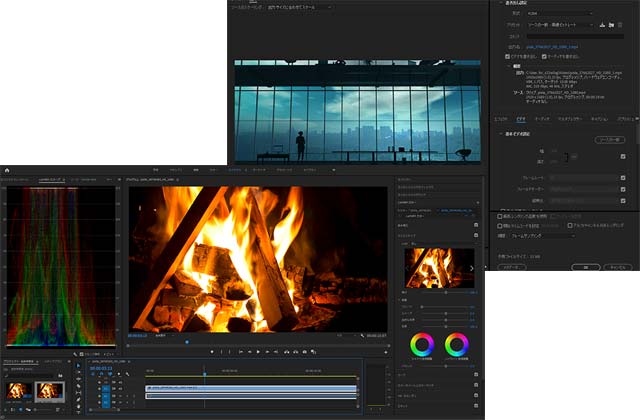Image resolution: width=640 pixels, height=420 pixels.
Task: Add a marker in the Program monitor
Action: pyautogui.click(x=212, y=352)
